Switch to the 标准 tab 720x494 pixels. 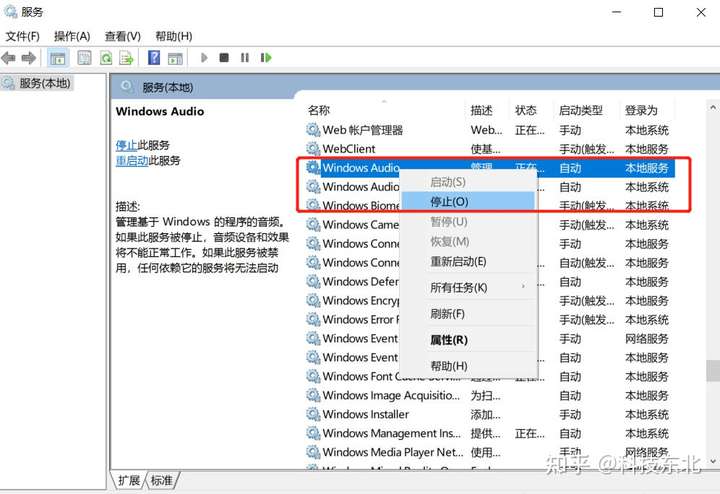coord(162,480)
